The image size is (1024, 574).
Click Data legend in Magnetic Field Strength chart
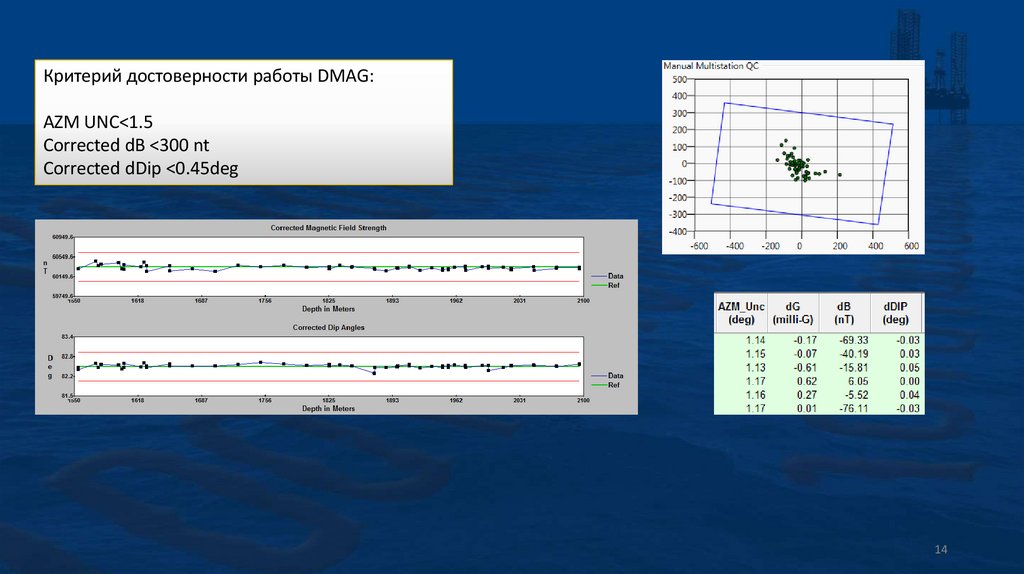coord(615,275)
